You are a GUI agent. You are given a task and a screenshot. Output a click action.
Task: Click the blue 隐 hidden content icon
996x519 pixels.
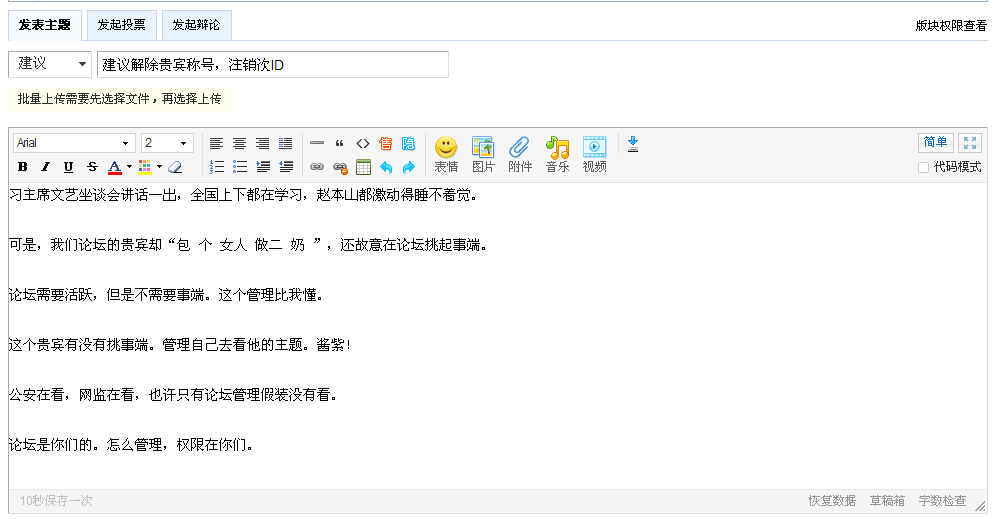pyautogui.click(x=408, y=144)
